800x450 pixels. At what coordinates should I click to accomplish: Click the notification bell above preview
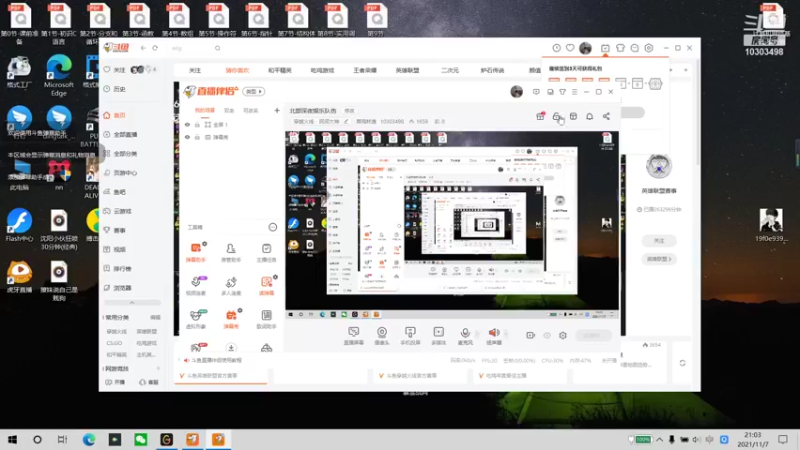tap(589, 116)
